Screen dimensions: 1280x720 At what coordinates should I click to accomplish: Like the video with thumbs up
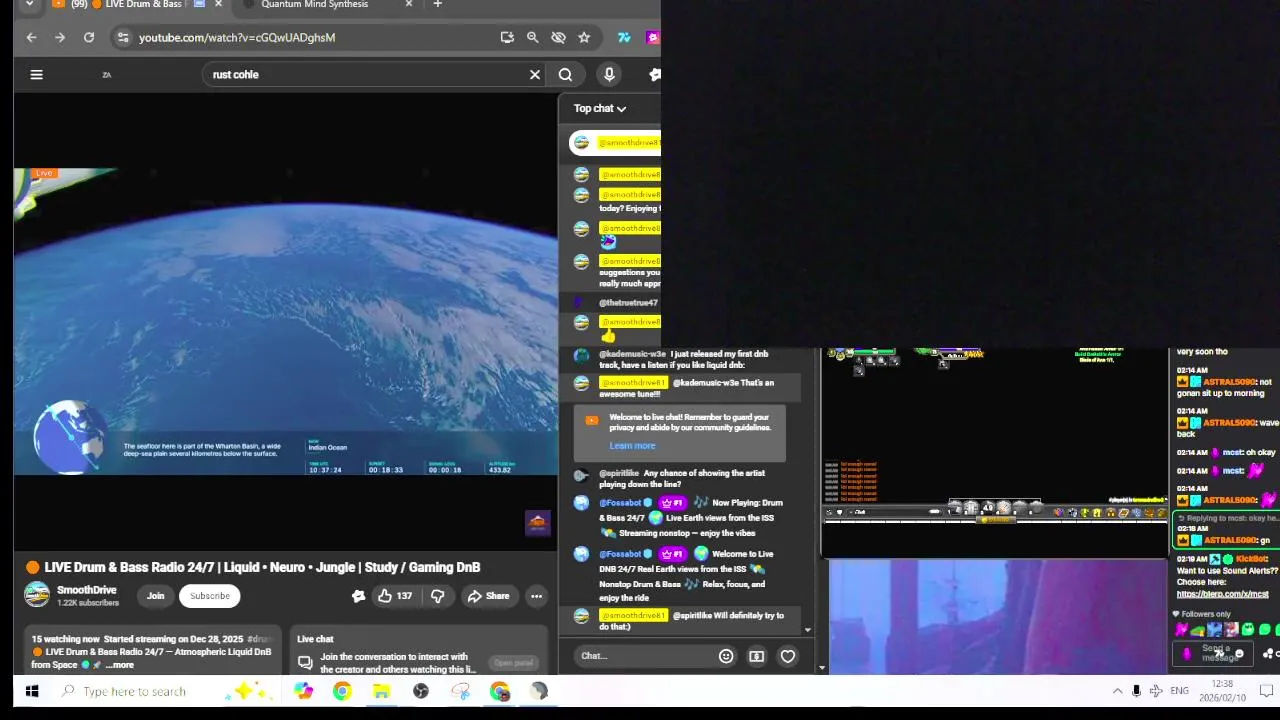(x=395, y=596)
